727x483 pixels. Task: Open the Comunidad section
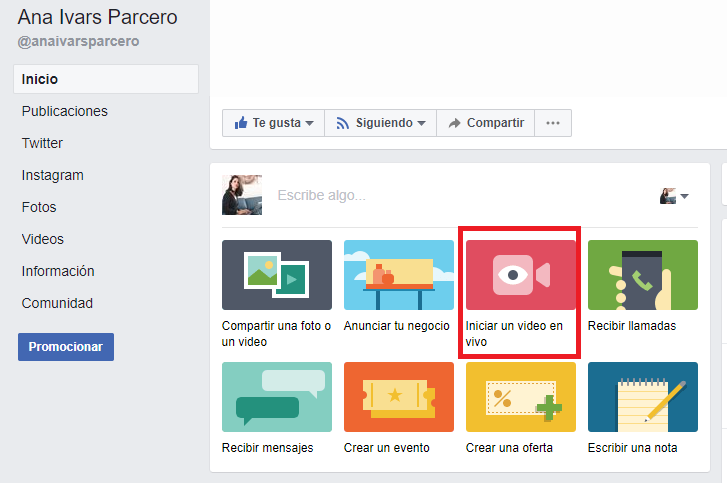click(57, 303)
